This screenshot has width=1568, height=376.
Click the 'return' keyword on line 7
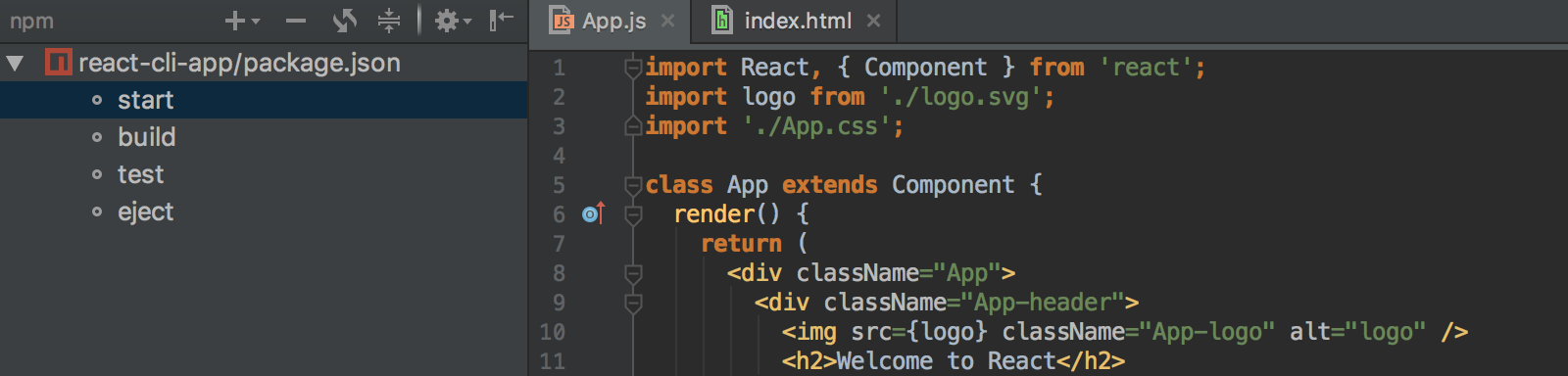coord(742,244)
